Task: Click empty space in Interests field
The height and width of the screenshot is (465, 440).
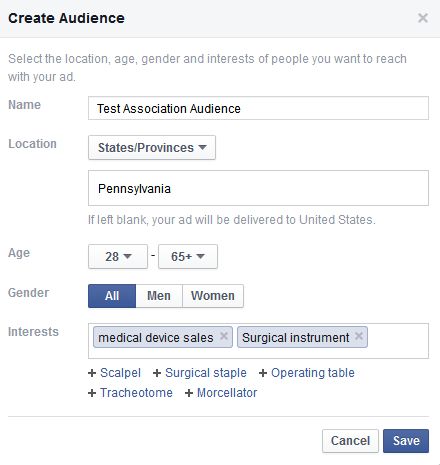Action: point(398,341)
